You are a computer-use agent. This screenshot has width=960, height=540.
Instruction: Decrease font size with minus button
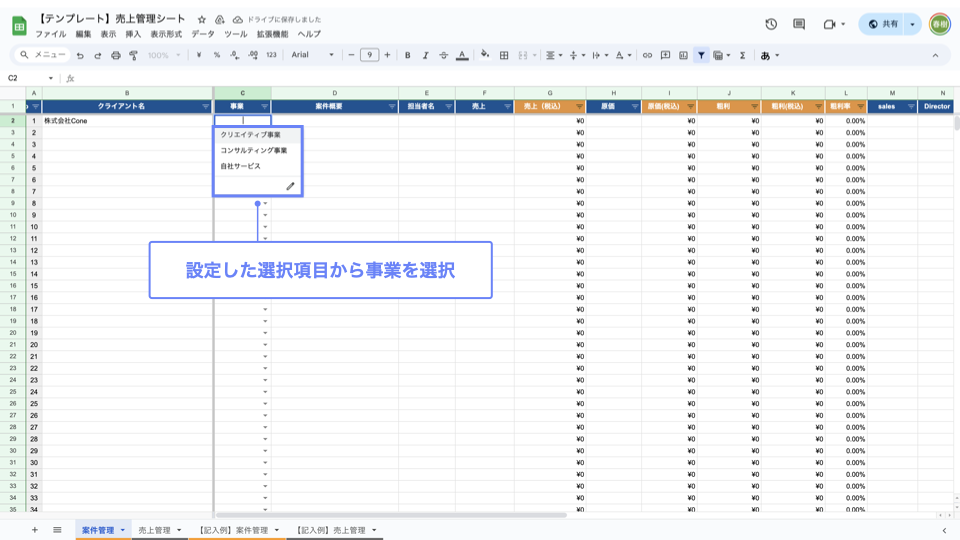351,55
